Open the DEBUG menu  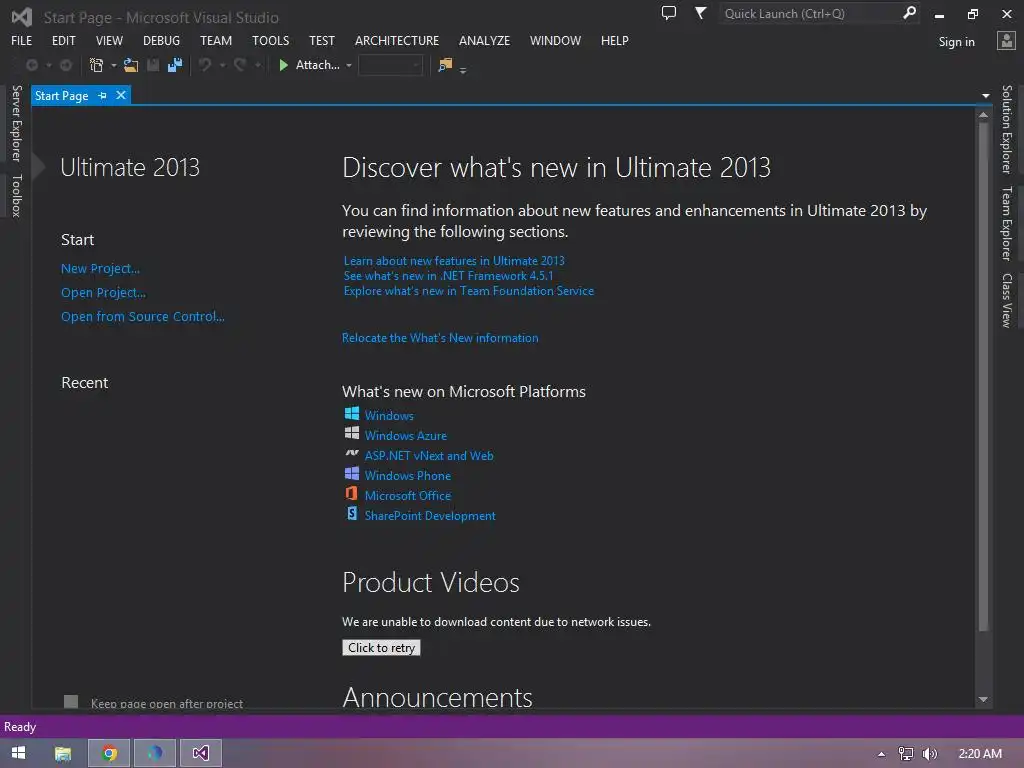tap(161, 40)
